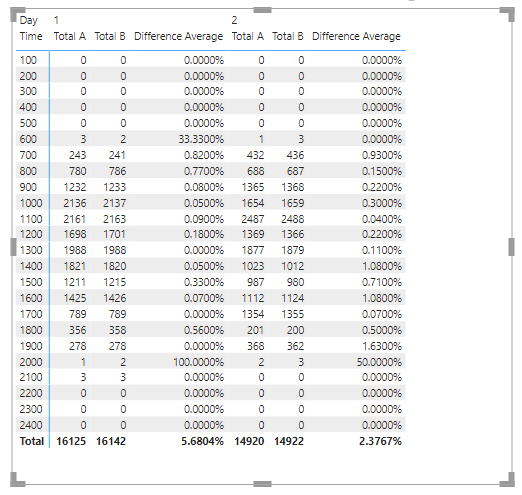The width and height of the screenshot is (522, 495).
Task: Click the 1701 value in row 1200
Action: [115, 234]
